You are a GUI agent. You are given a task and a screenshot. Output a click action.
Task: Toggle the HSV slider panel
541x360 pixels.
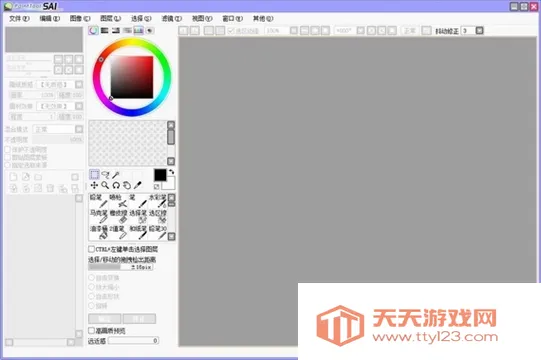pyautogui.click(x=116, y=30)
